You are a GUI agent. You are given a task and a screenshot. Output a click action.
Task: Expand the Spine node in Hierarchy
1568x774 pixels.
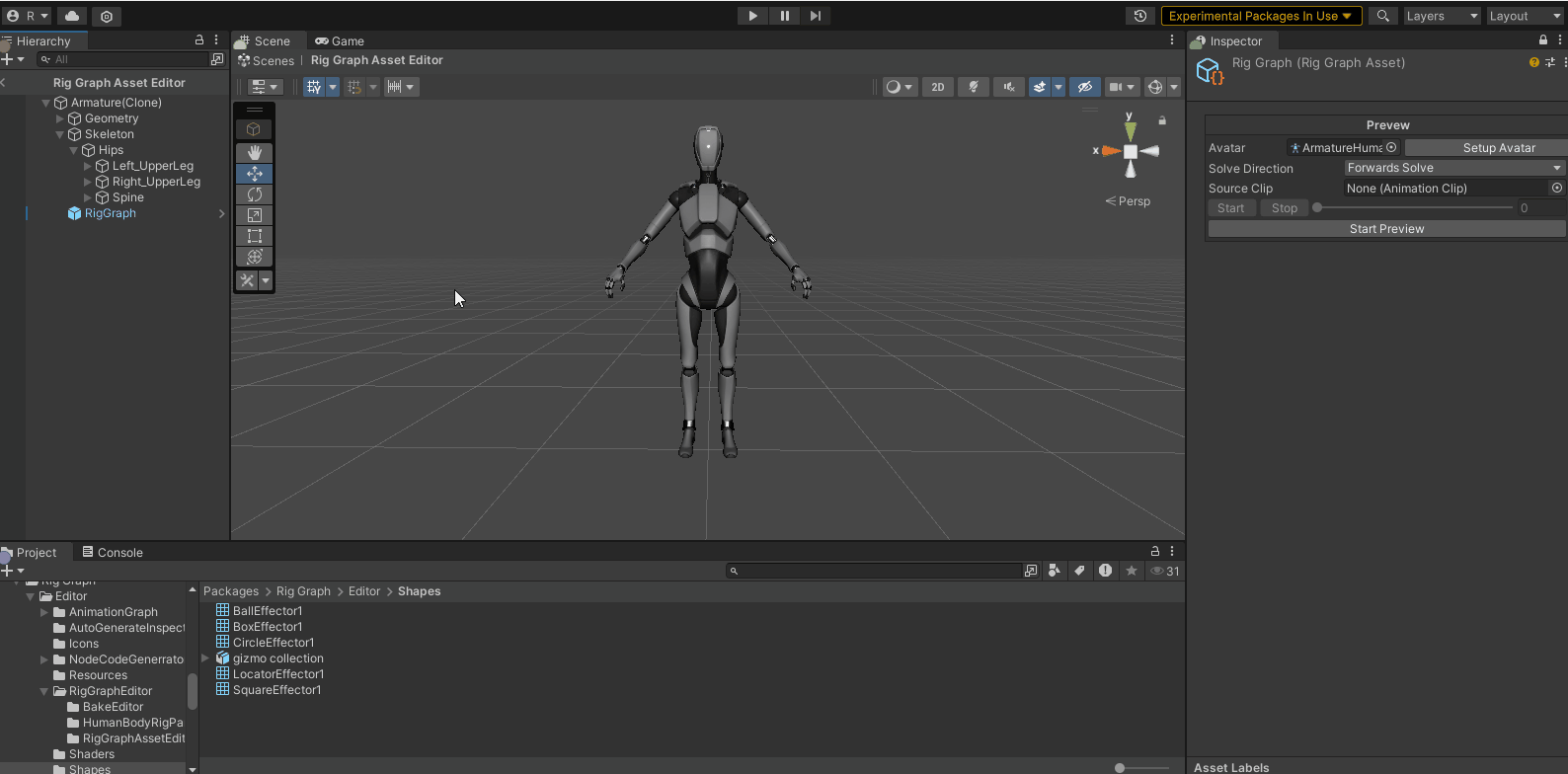pyautogui.click(x=88, y=197)
